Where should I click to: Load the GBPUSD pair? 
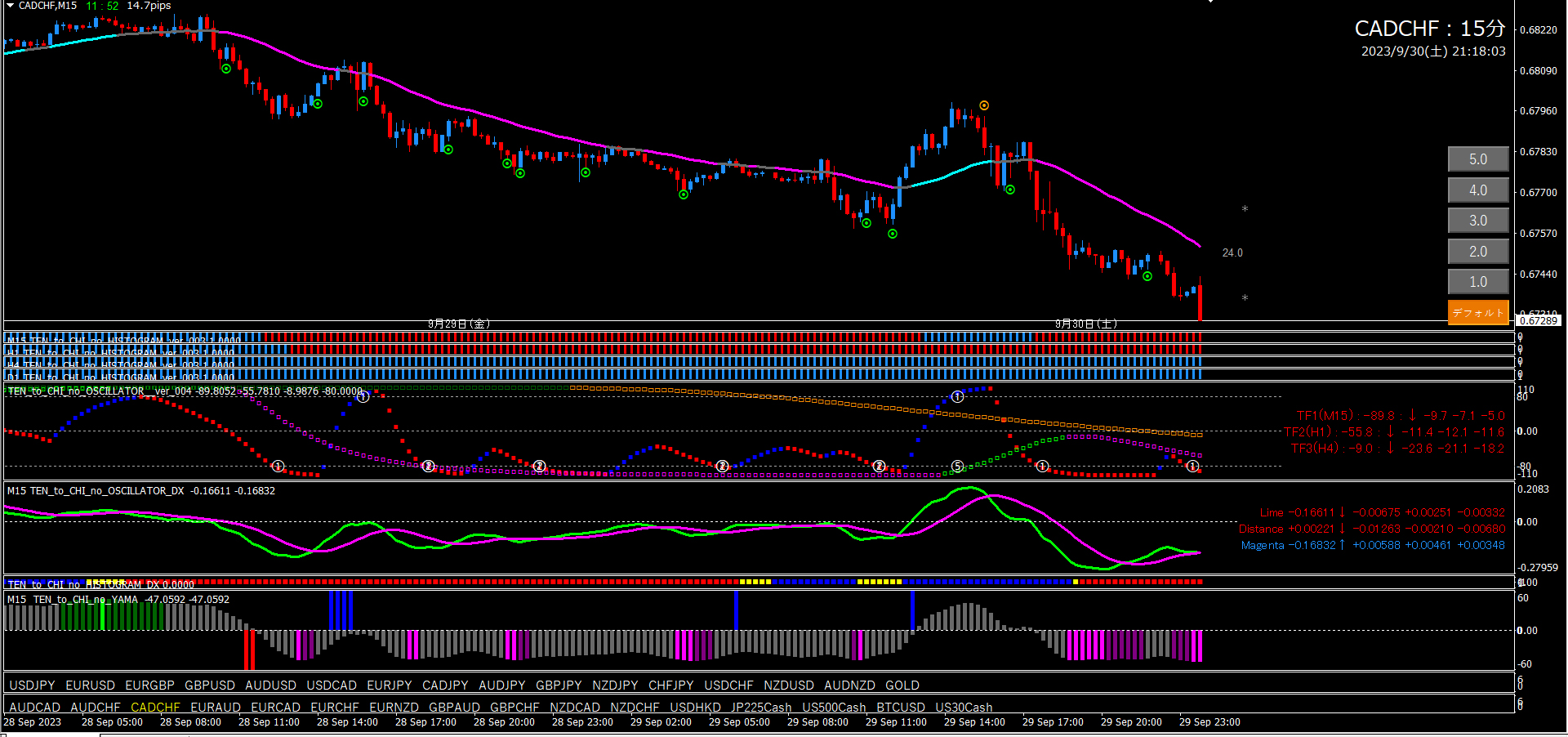pyautogui.click(x=210, y=686)
